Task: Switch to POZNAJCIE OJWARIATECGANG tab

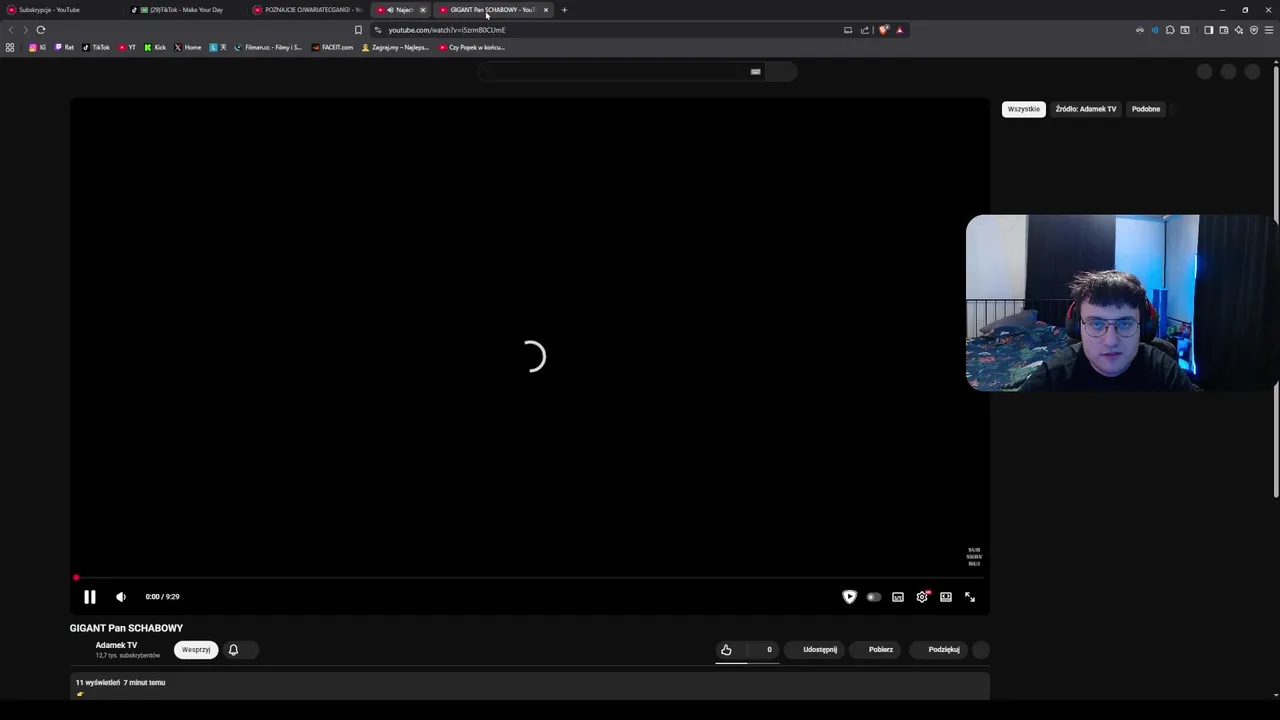Action: 309,10
